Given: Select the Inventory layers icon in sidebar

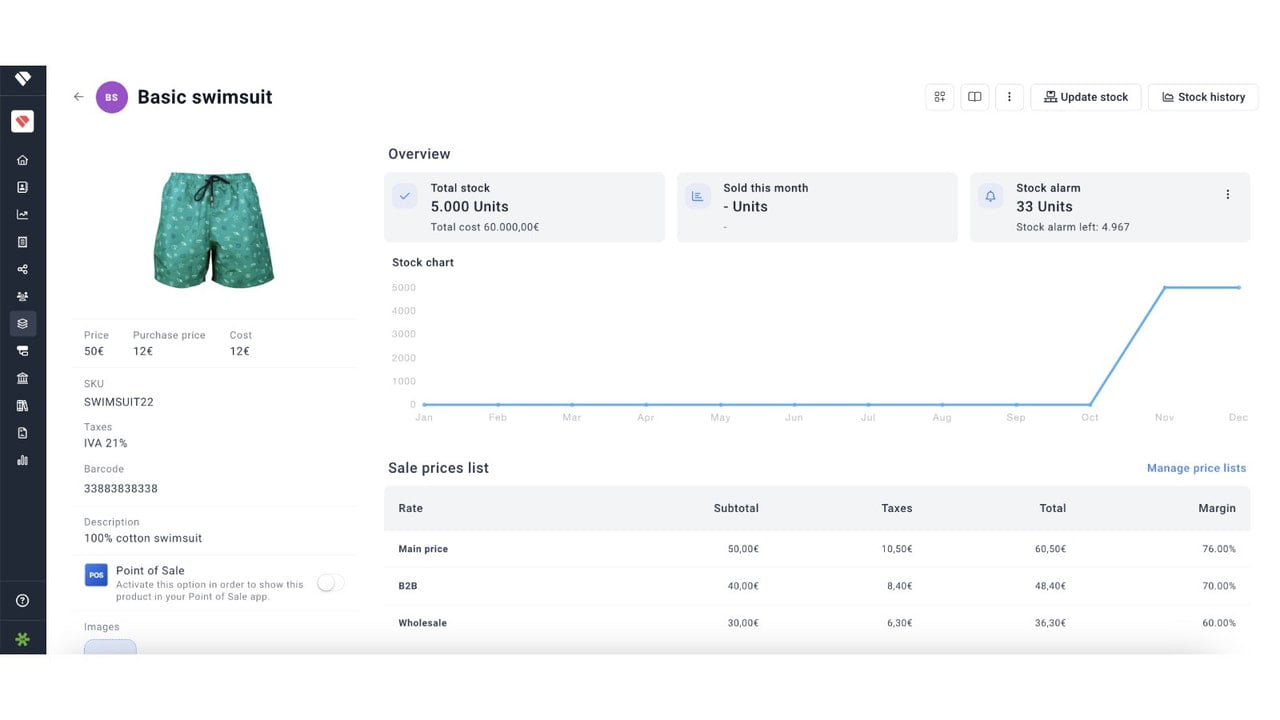Looking at the screenshot, I should (x=22, y=323).
